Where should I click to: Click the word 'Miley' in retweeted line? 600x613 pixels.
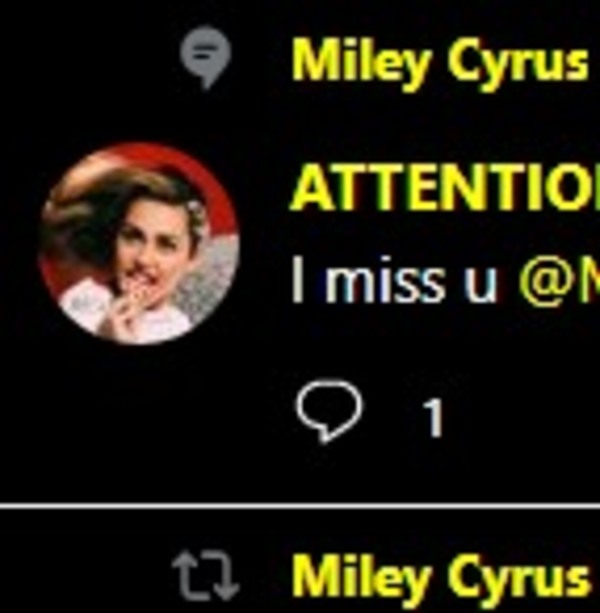[360, 577]
